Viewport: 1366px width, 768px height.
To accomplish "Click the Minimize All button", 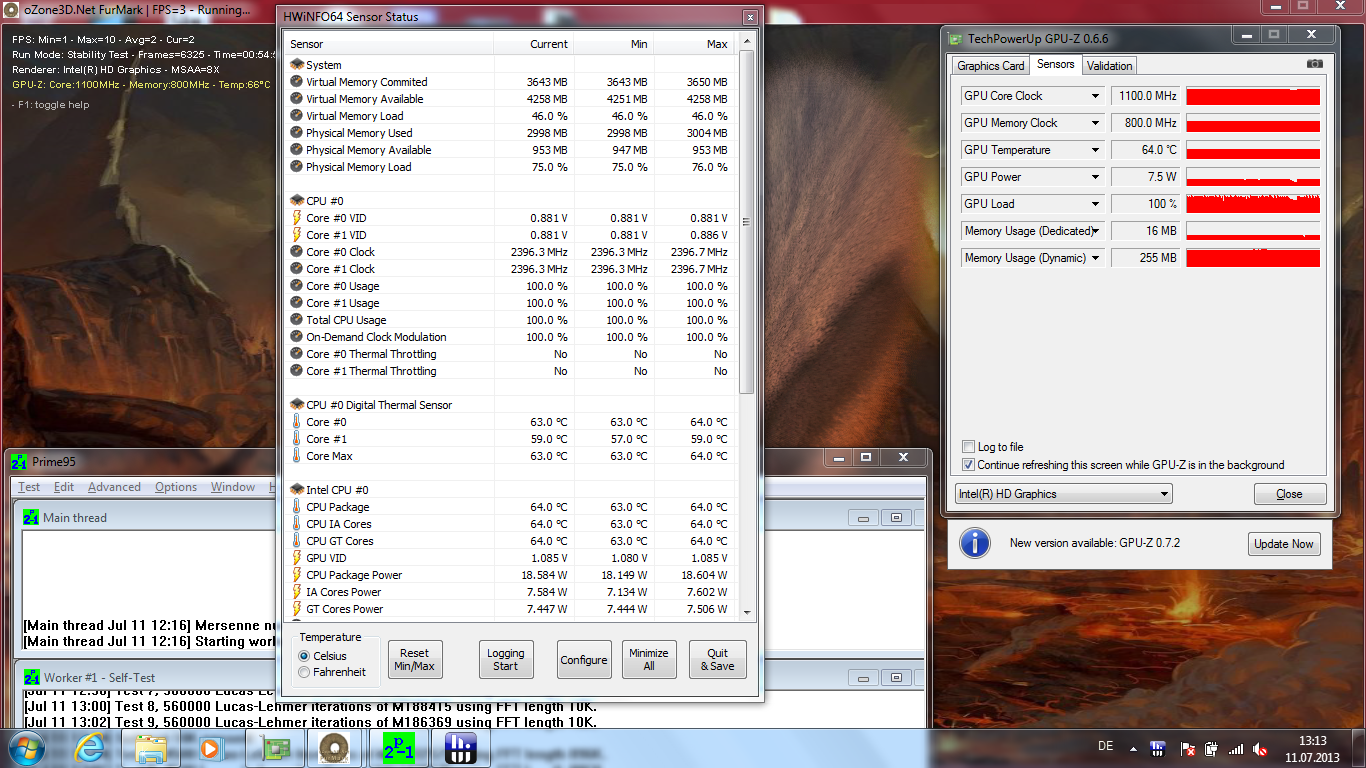I will click(649, 660).
